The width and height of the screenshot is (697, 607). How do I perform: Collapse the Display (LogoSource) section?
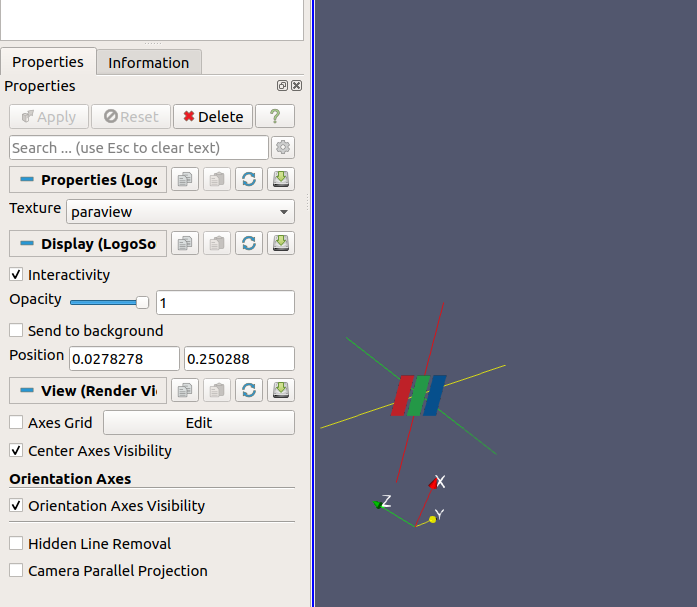coord(88,244)
